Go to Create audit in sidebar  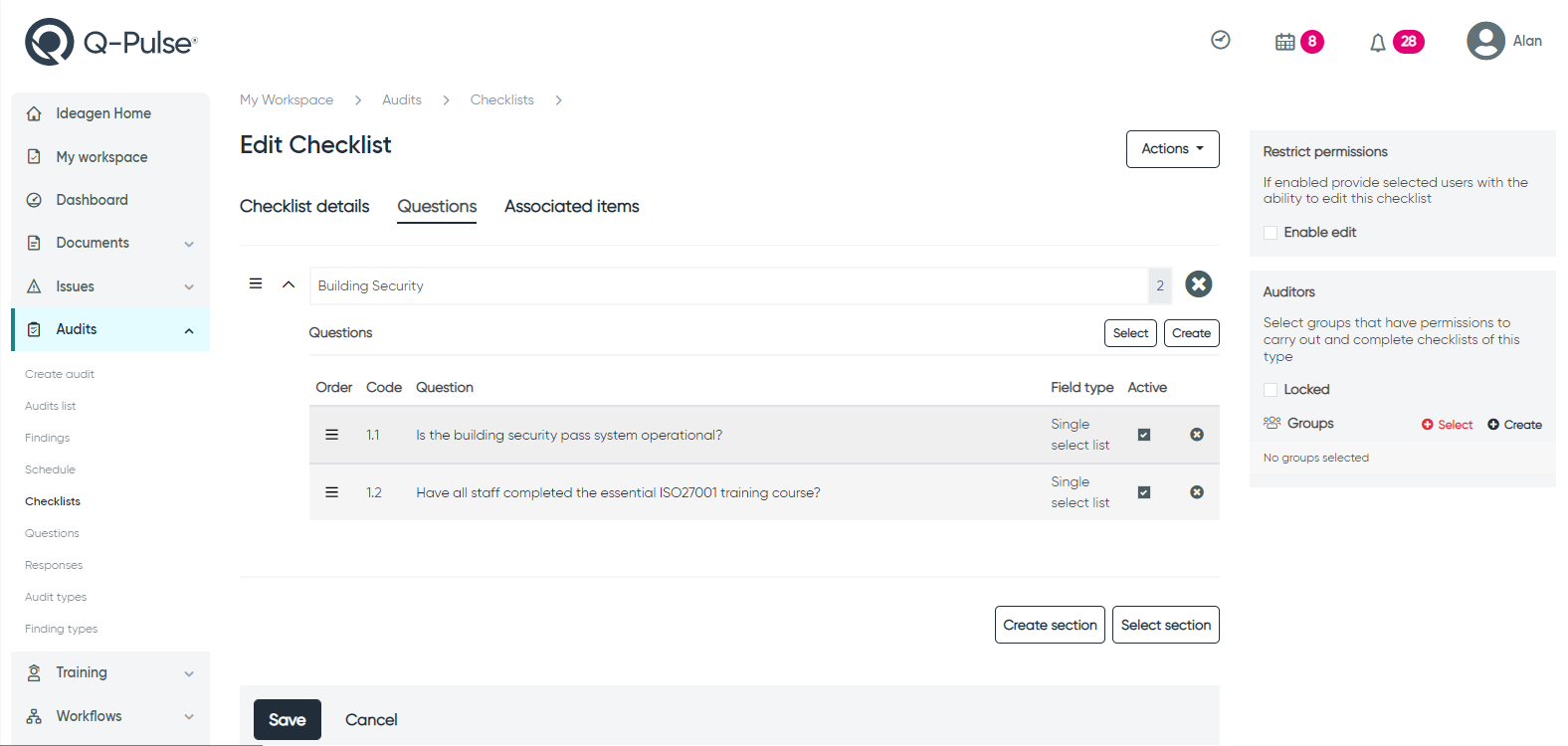[60, 374]
